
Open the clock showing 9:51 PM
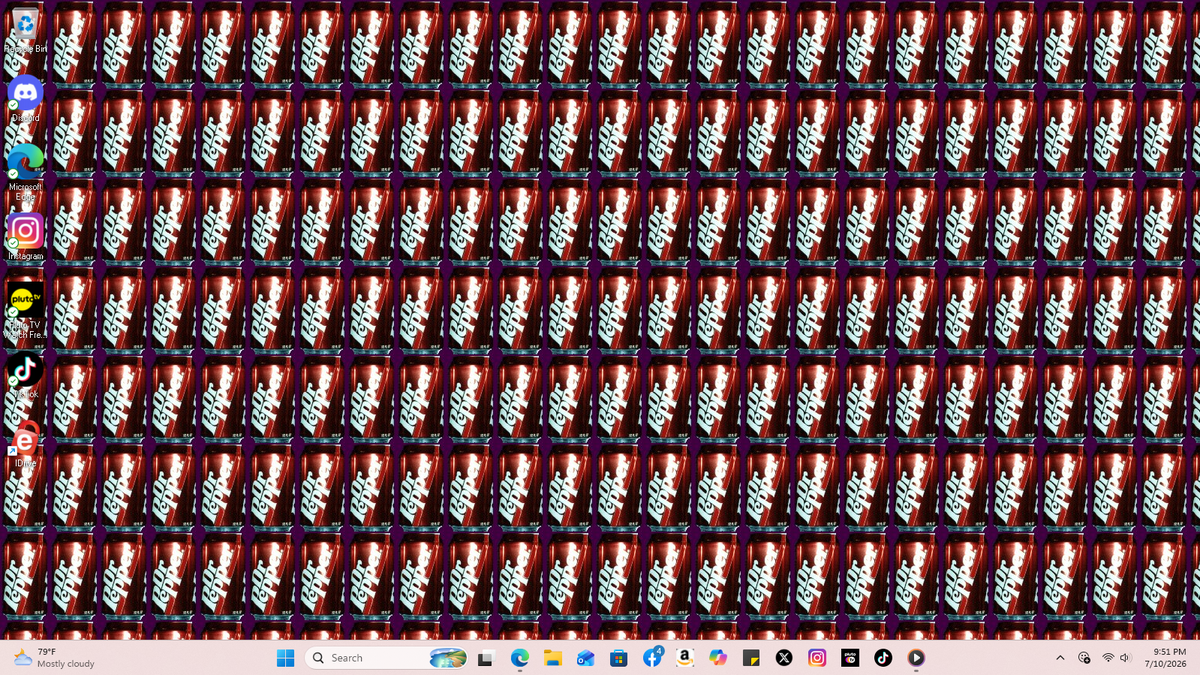[1165, 658]
